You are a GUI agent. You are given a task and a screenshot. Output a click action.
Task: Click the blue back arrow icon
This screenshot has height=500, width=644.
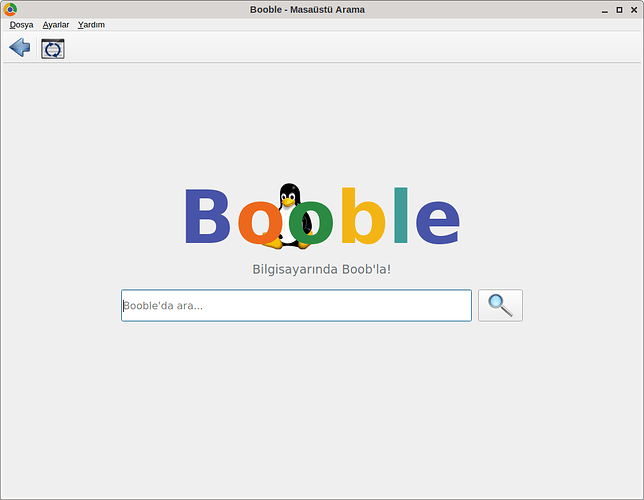[x=19, y=48]
